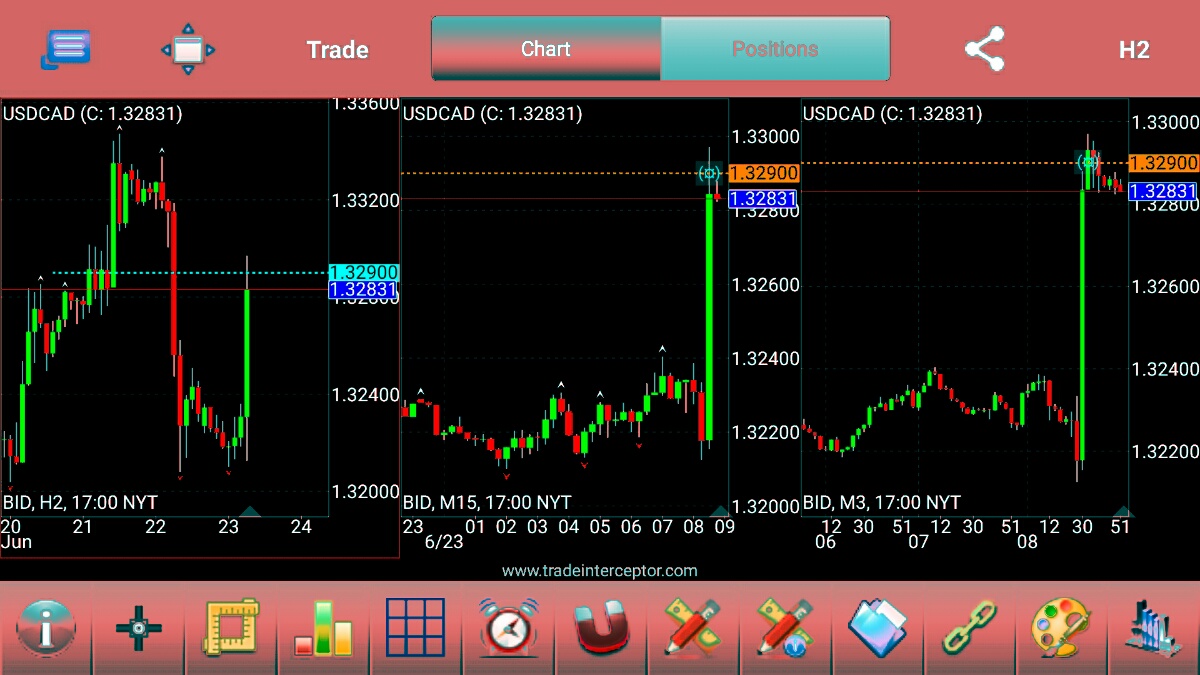Open the H2 timeframe selector
This screenshot has width=1200, height=675.
(1134, 50)
